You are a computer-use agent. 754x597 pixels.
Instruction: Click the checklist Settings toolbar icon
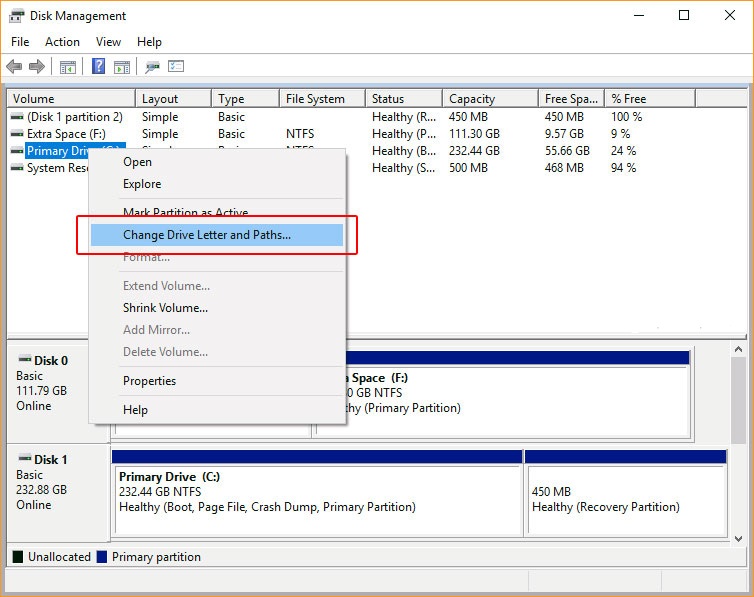176,67
